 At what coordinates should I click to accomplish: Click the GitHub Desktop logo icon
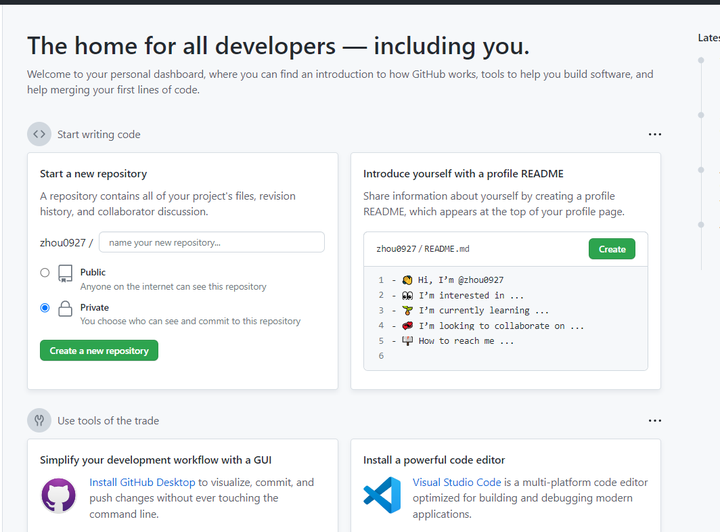click(58, 496)
